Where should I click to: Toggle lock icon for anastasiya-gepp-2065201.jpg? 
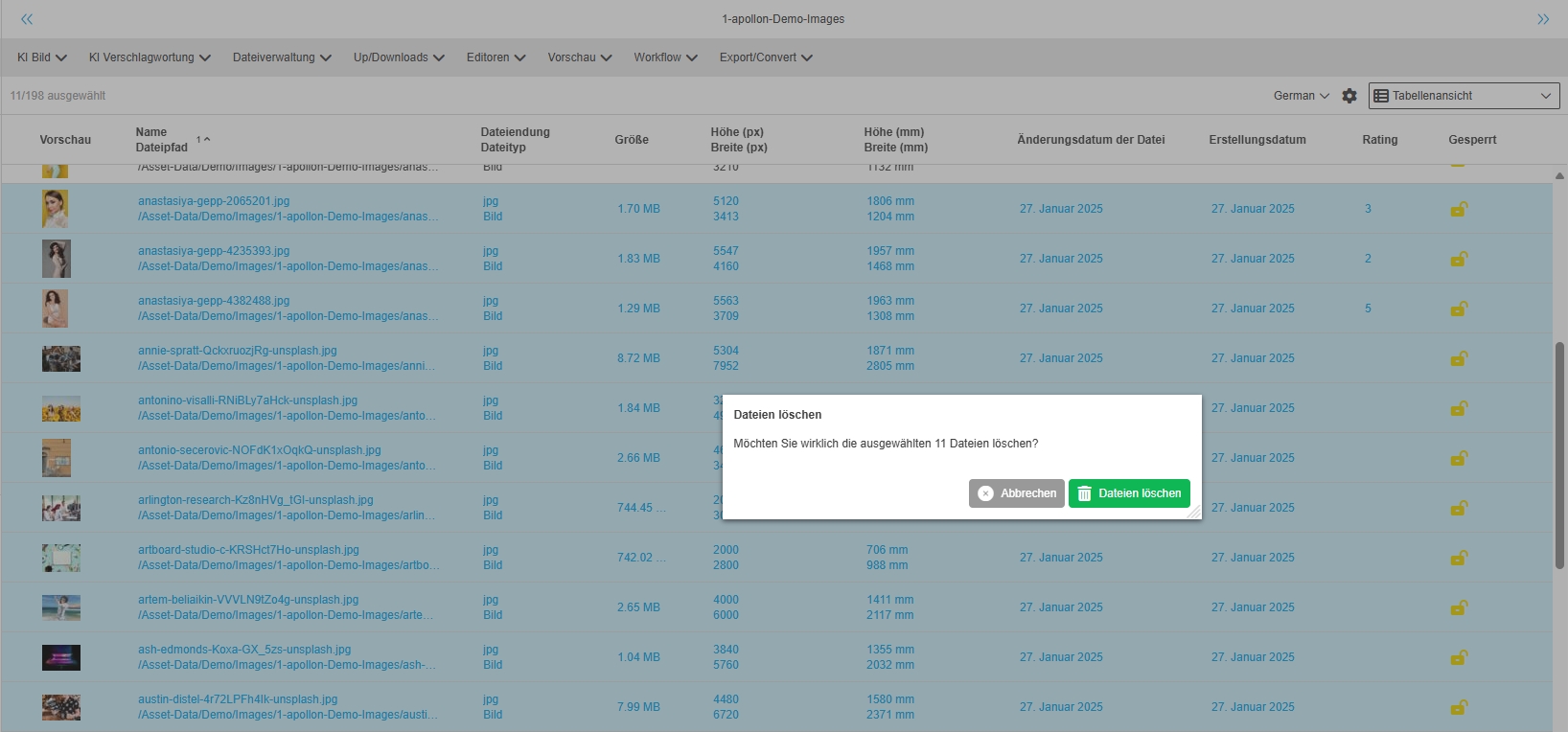point(1458,209)
